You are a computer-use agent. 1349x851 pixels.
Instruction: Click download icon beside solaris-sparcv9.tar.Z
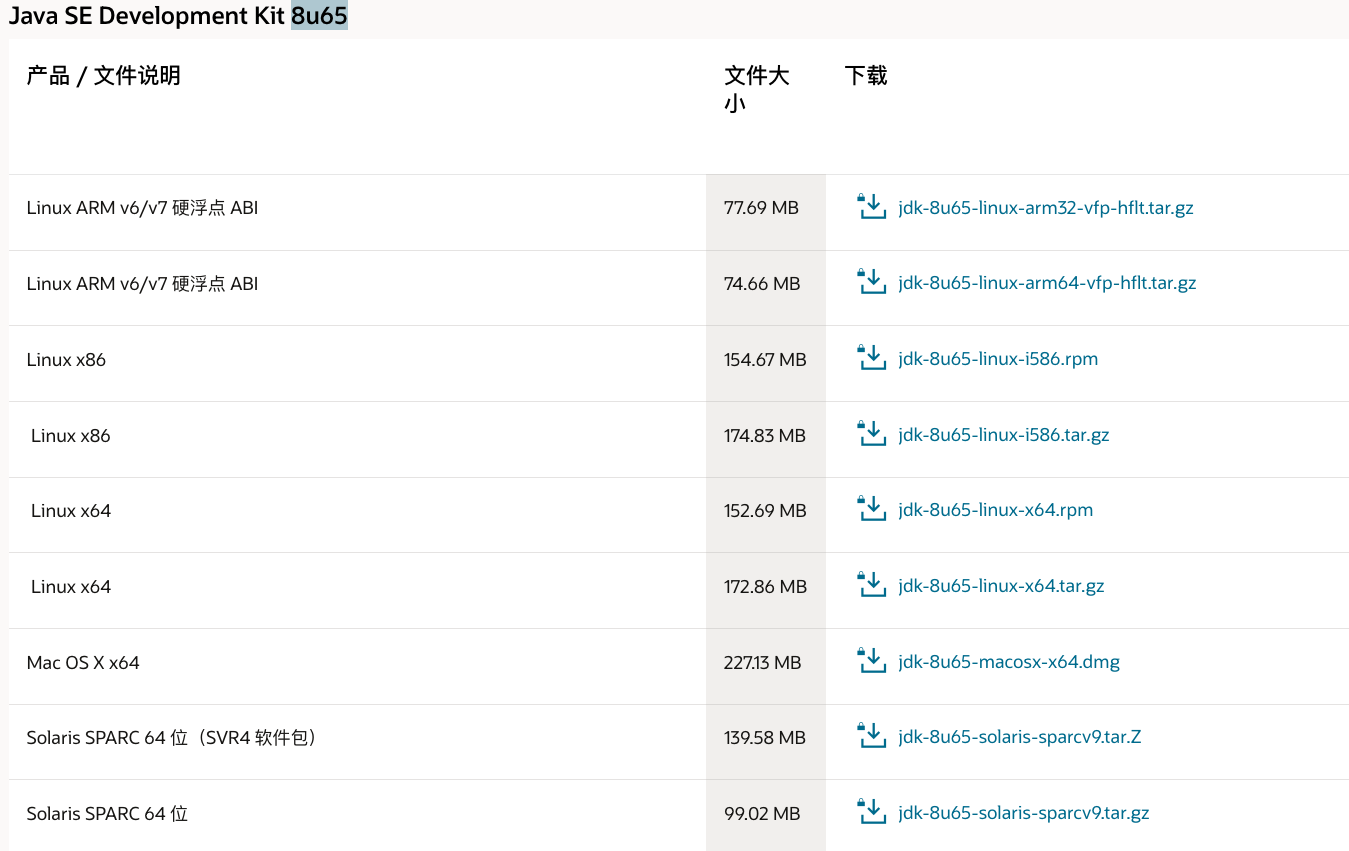tap(872, 737)
